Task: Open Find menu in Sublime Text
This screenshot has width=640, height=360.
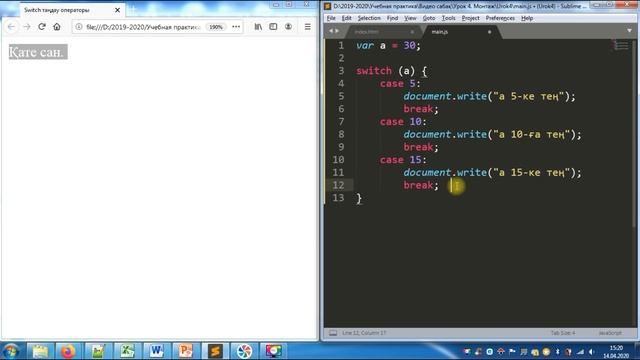Action: (392, 18)
